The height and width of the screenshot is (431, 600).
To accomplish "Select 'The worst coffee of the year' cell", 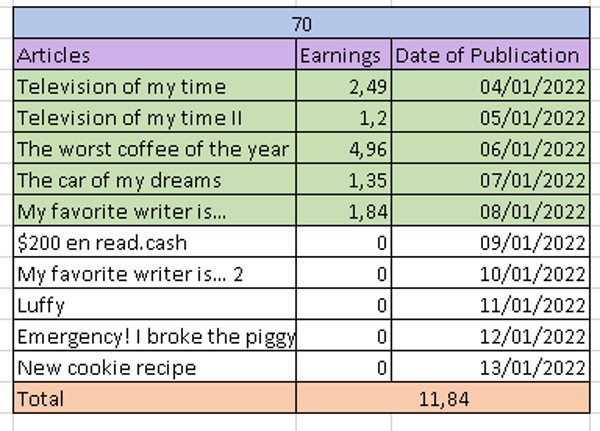I will click(x=155, y=148).
